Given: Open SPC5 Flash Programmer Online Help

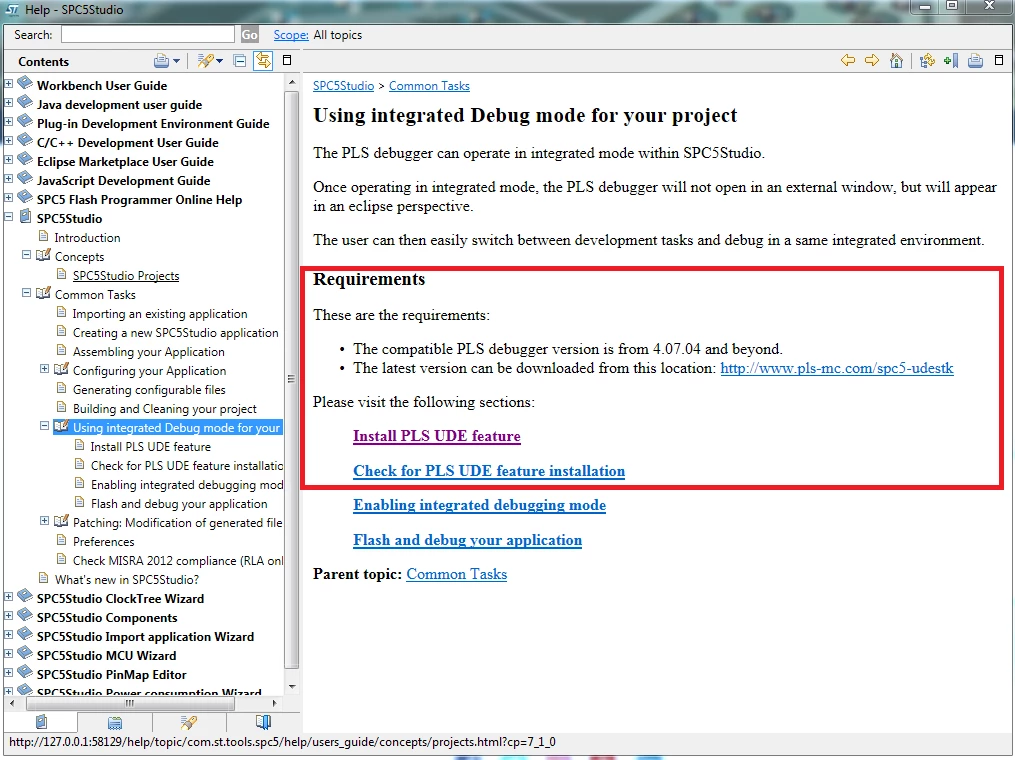Looking at the screenshot, I should 139,200.
